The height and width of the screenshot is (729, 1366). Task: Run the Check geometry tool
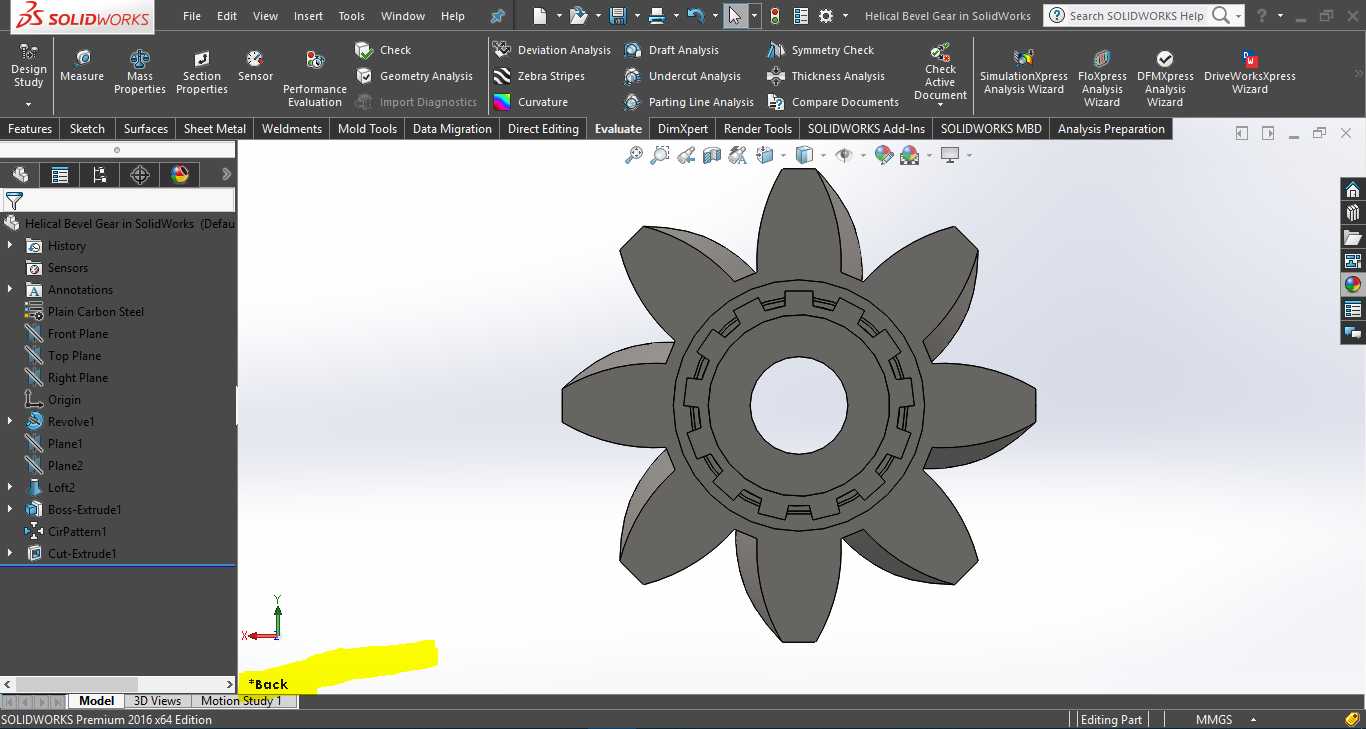[x=383, y=50]
